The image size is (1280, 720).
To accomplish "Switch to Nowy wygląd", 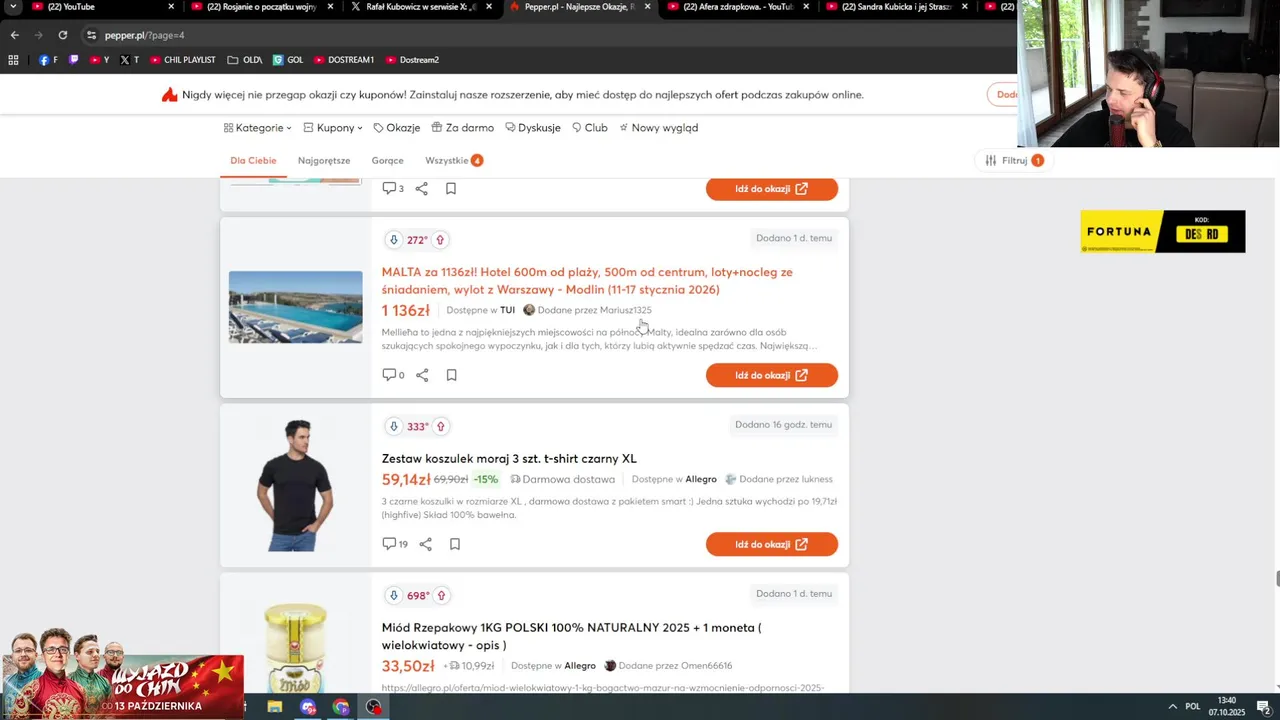I will (x=658, y=128).
